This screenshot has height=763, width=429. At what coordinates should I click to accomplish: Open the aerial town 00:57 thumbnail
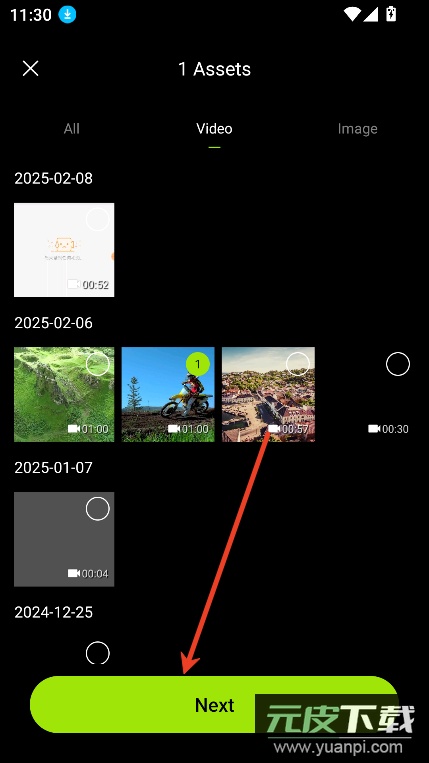268,394
